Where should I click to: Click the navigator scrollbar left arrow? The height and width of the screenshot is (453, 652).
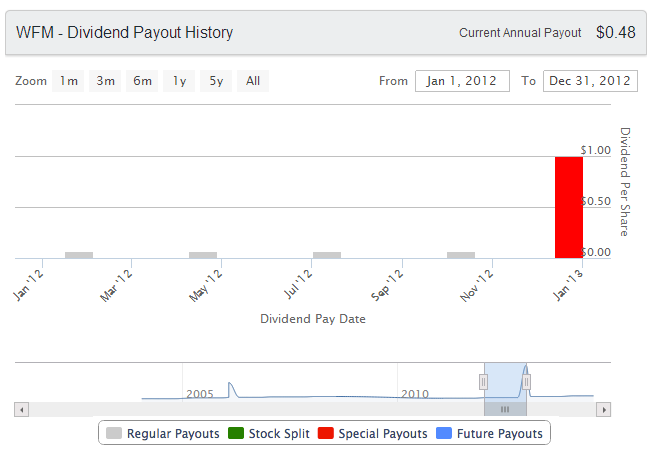[22, 409]
